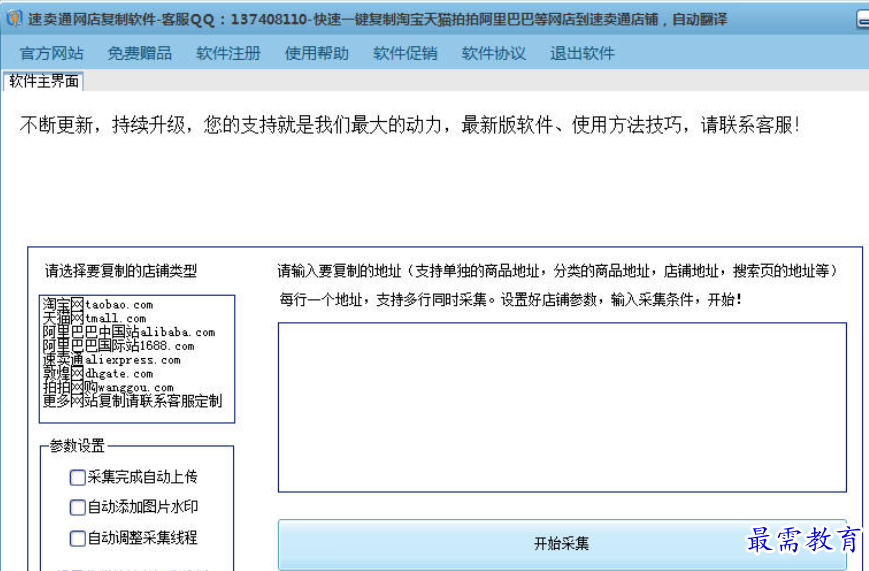Screen dimensions: 869x571
Task: Select 天猫网 tmall.com in list
Action: (94, 318)
